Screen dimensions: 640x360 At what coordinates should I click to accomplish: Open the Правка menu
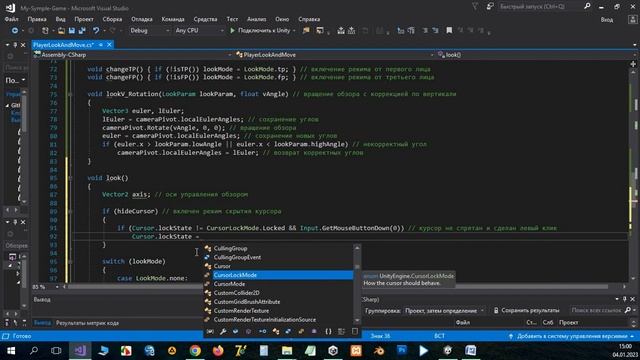37,19
